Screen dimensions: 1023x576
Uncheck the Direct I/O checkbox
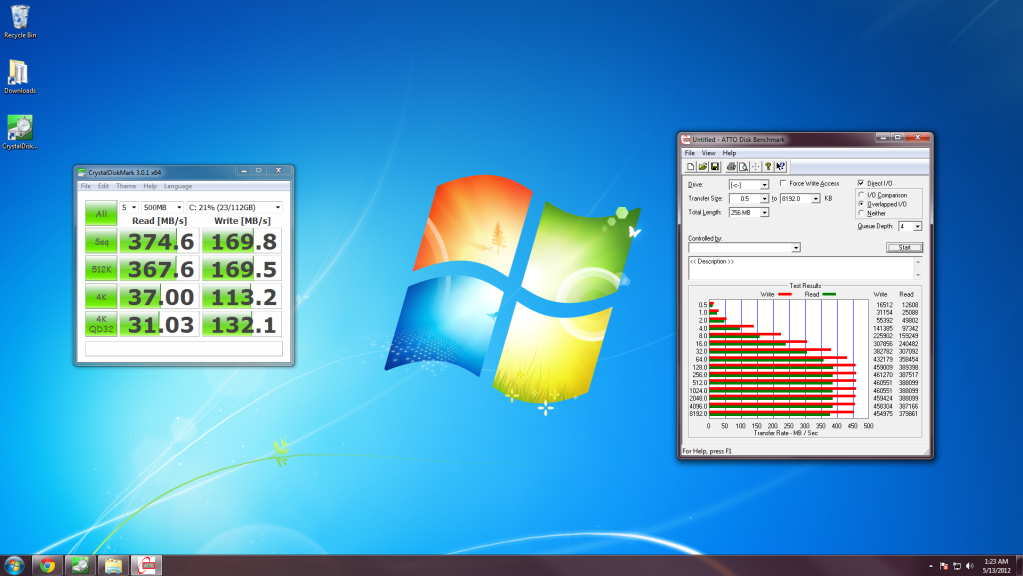tap(861, 183)
